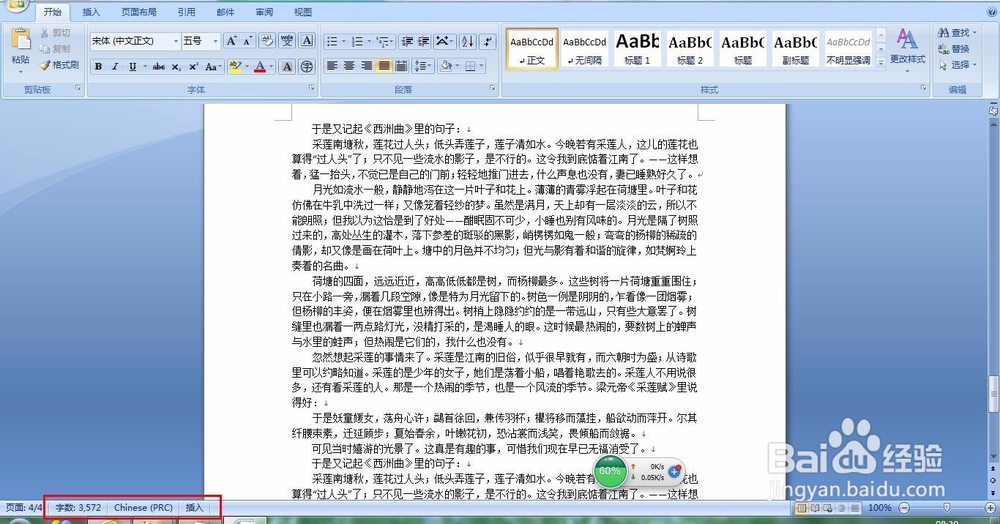This screenshot has height=524, width=1000.
Task: Toggle subscript formatting
Action: (176, 66)
